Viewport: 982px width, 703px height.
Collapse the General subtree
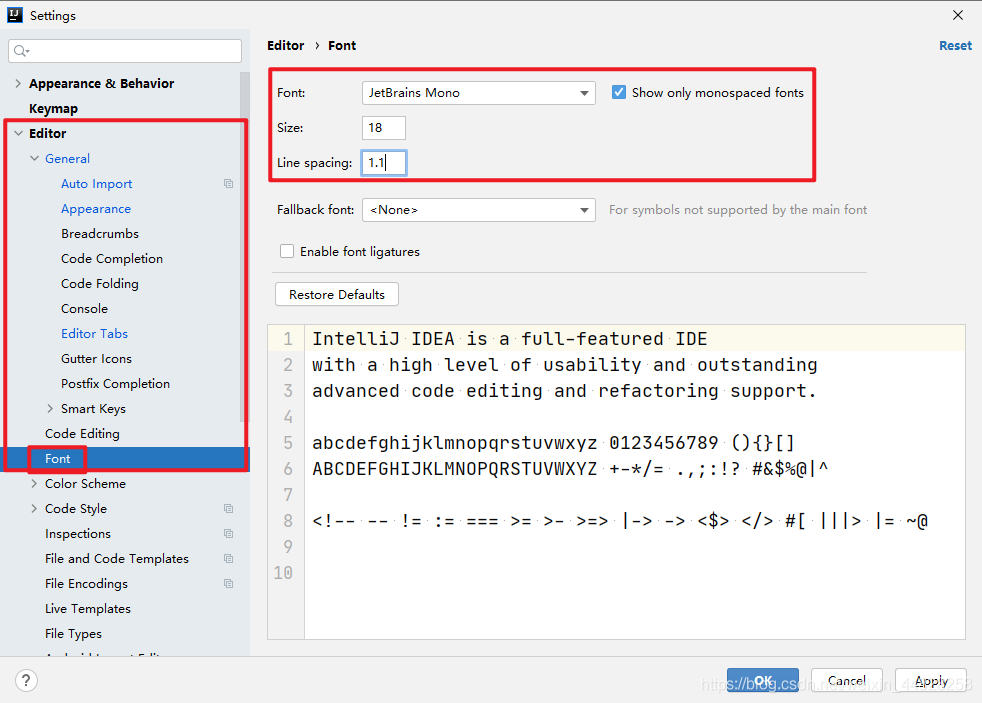(34, 158)
